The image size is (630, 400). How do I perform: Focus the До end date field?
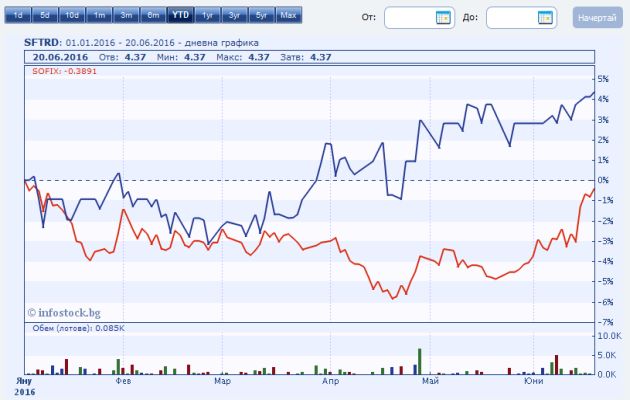[521, 18]
